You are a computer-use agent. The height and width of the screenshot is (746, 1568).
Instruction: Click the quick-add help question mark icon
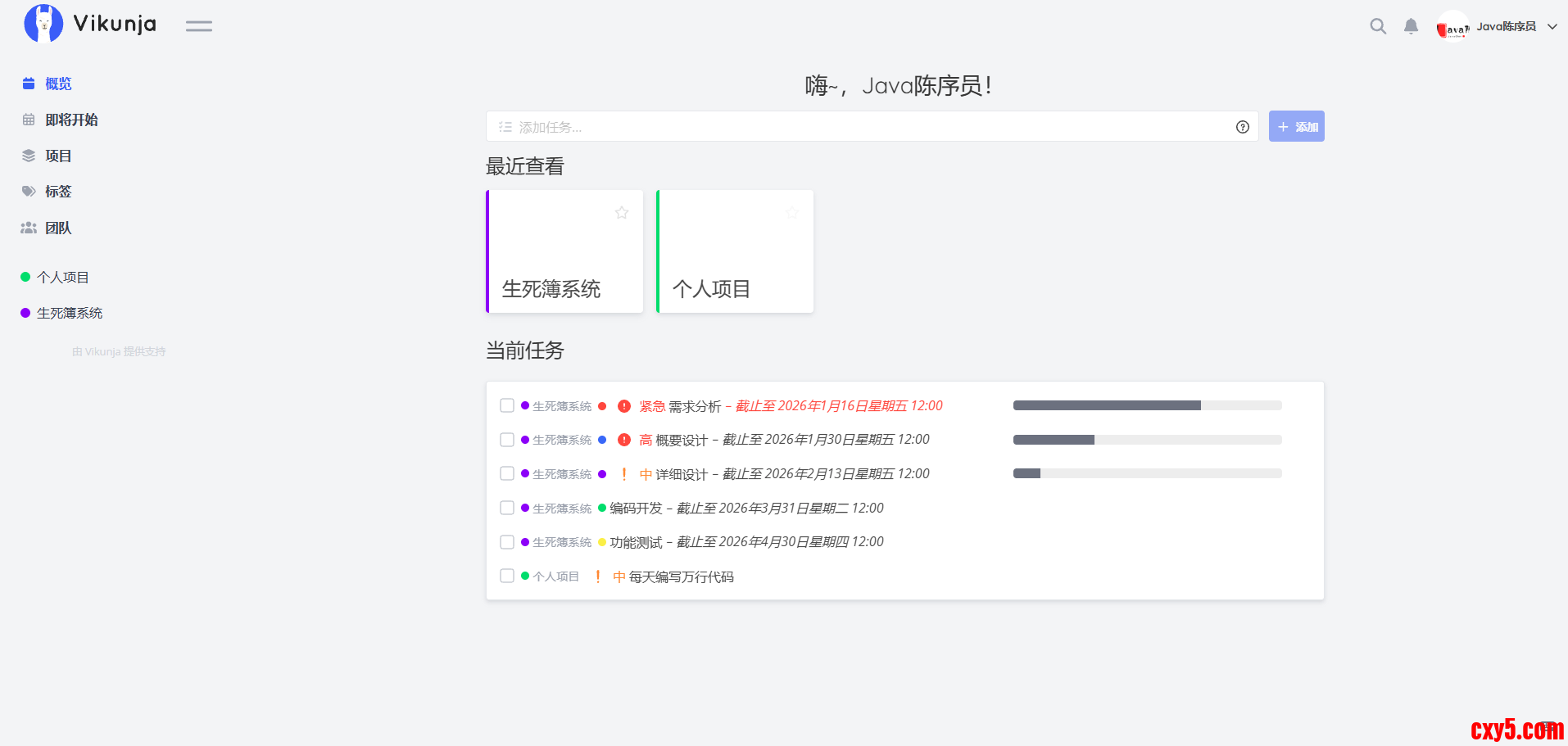tap(1242, 127)
